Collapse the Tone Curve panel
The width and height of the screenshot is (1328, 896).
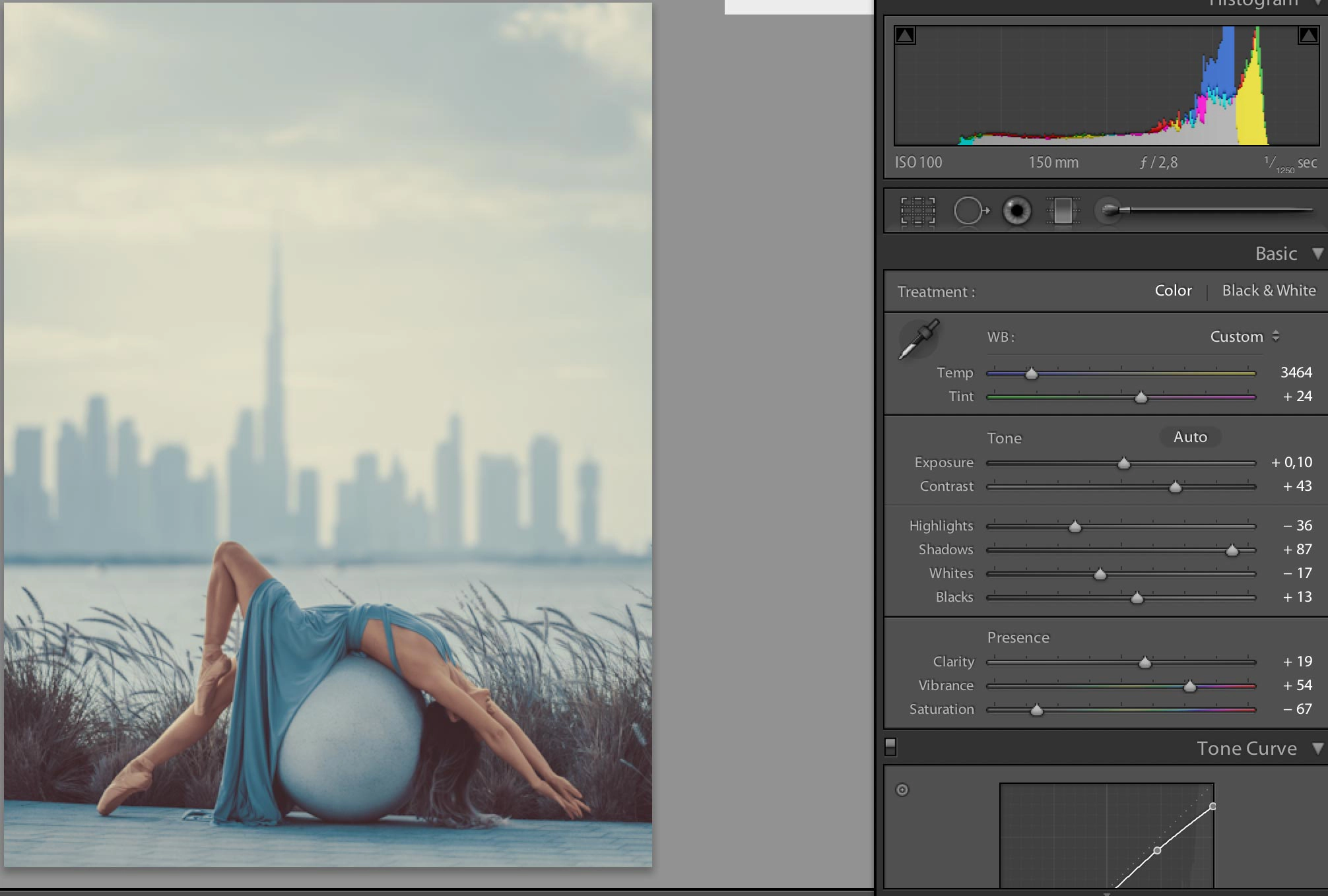pyautogui.click(x=1317, y=748)
